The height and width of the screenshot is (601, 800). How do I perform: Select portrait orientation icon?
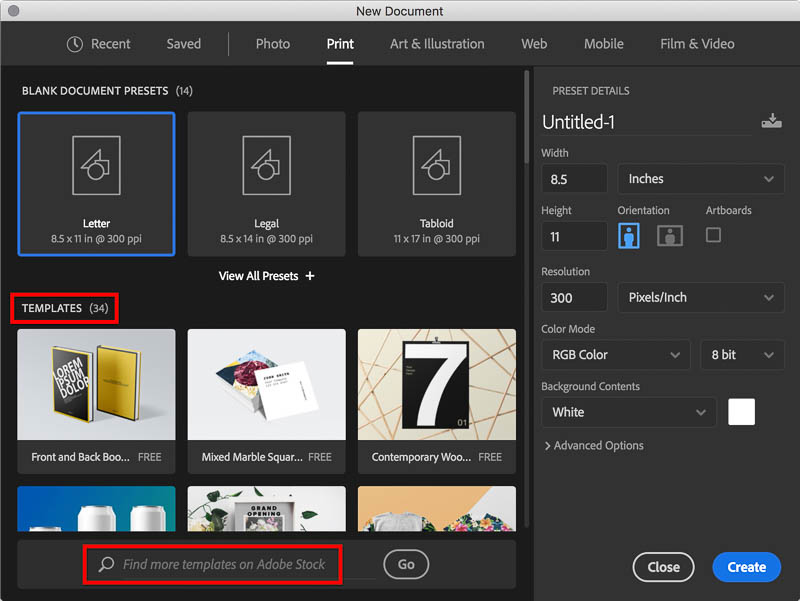click(629, 236)
